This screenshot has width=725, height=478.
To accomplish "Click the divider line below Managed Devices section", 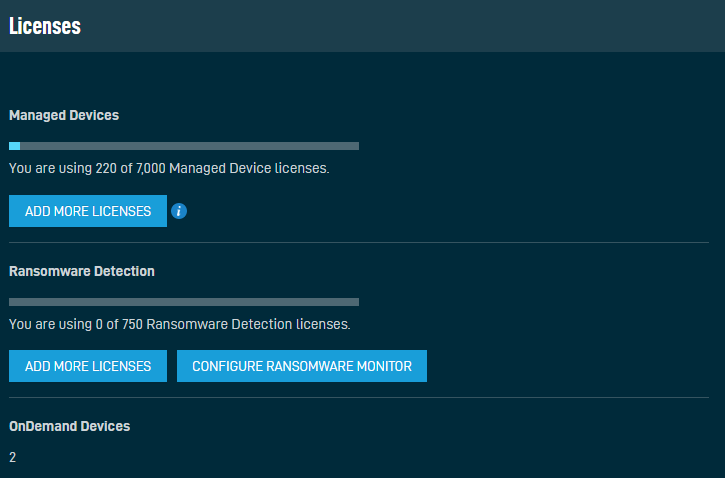I will (359, 242).
